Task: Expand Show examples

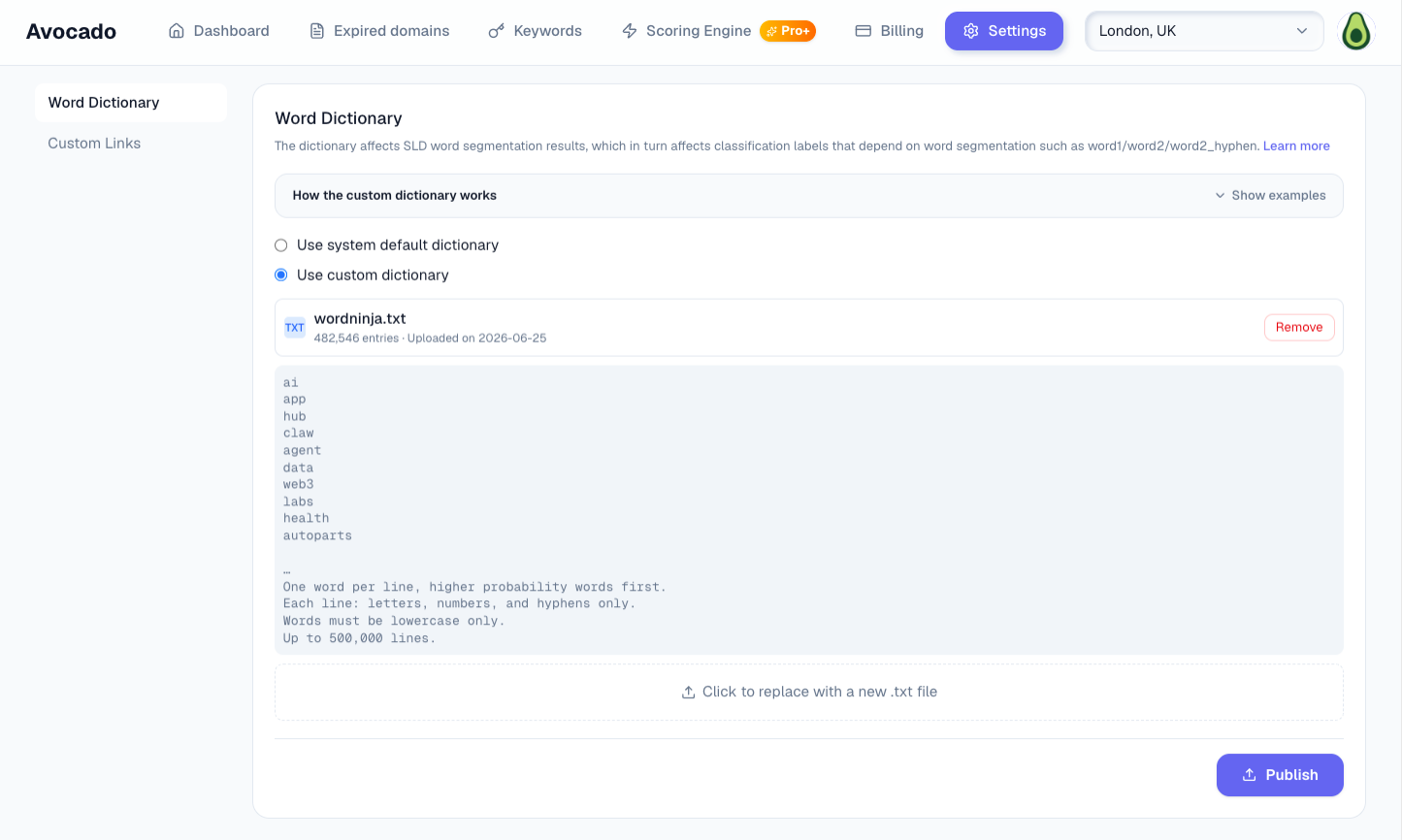Action: (1270, 196)
